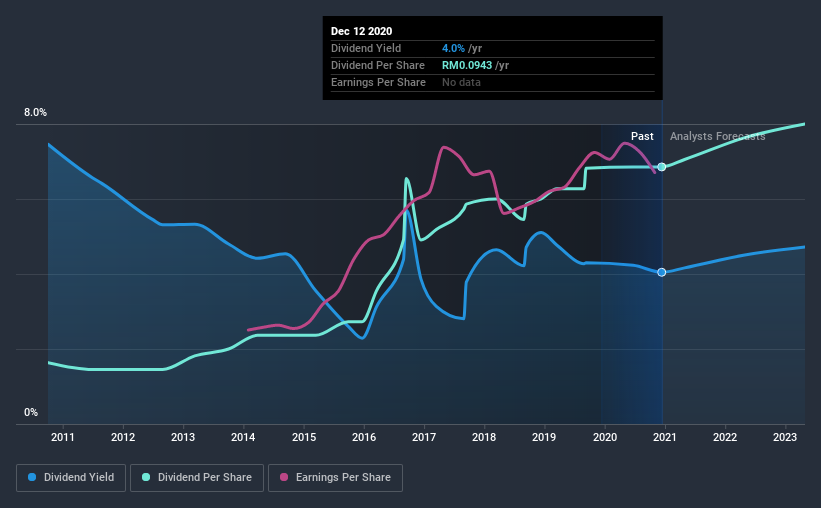Select the blue dividend yield marker at Dec 2020
Screen dimensions: 821x508
[x=662, y=272]
